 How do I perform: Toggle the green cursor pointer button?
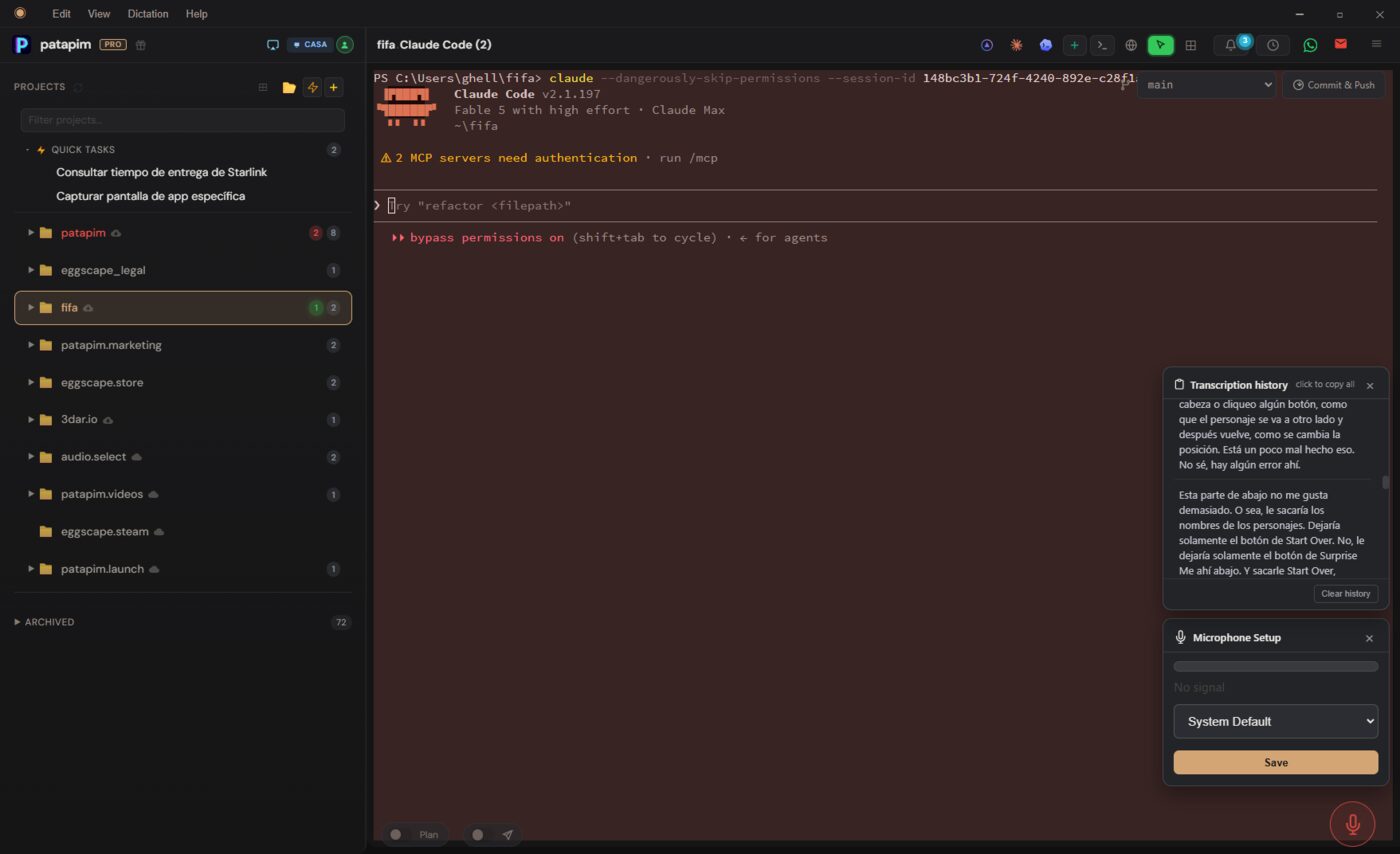coord(1160,45)
